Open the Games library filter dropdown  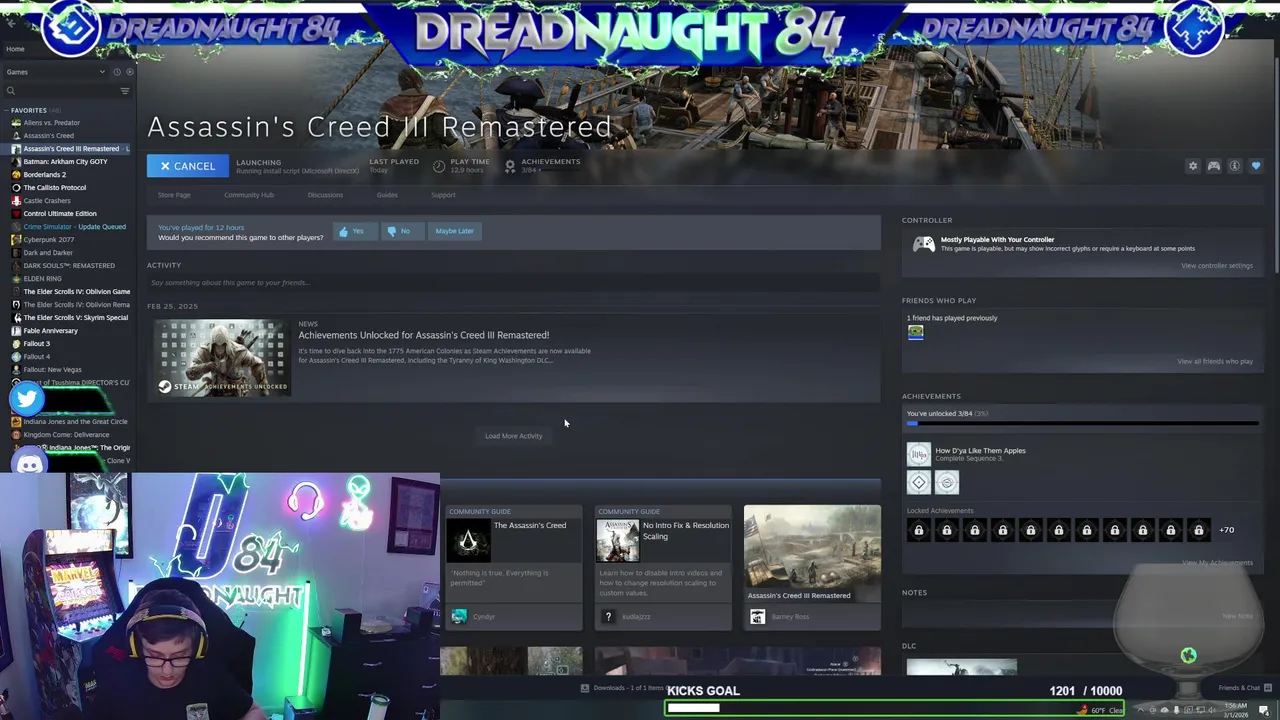[56, 72]
